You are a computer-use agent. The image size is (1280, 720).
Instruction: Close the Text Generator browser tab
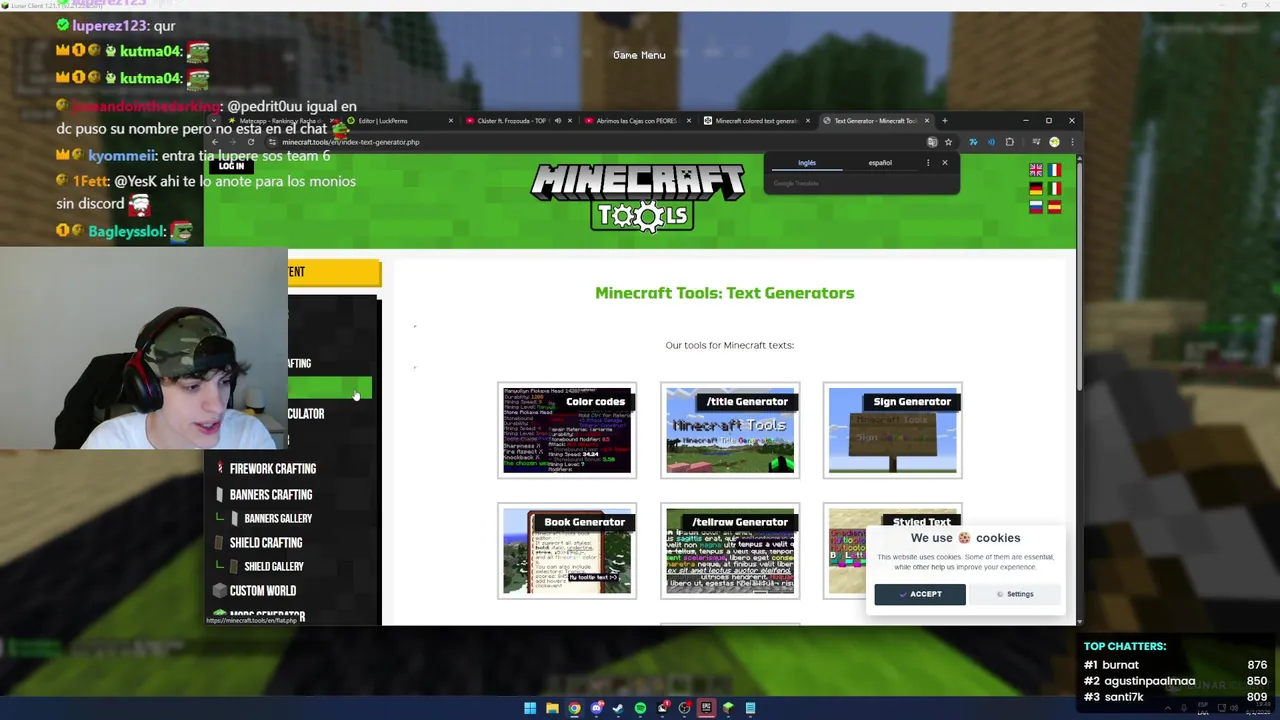coord(926,121)
